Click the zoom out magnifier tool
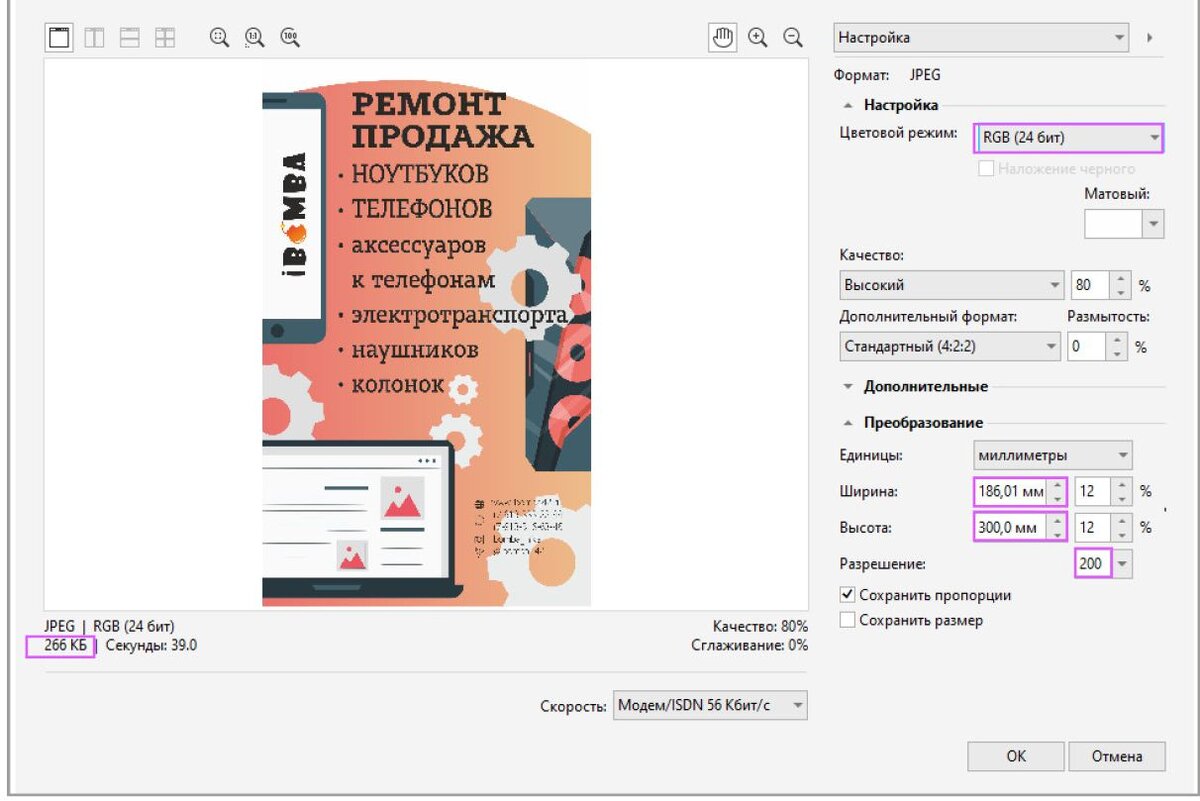The image size is (1200, 801). [x=793, y=37]
